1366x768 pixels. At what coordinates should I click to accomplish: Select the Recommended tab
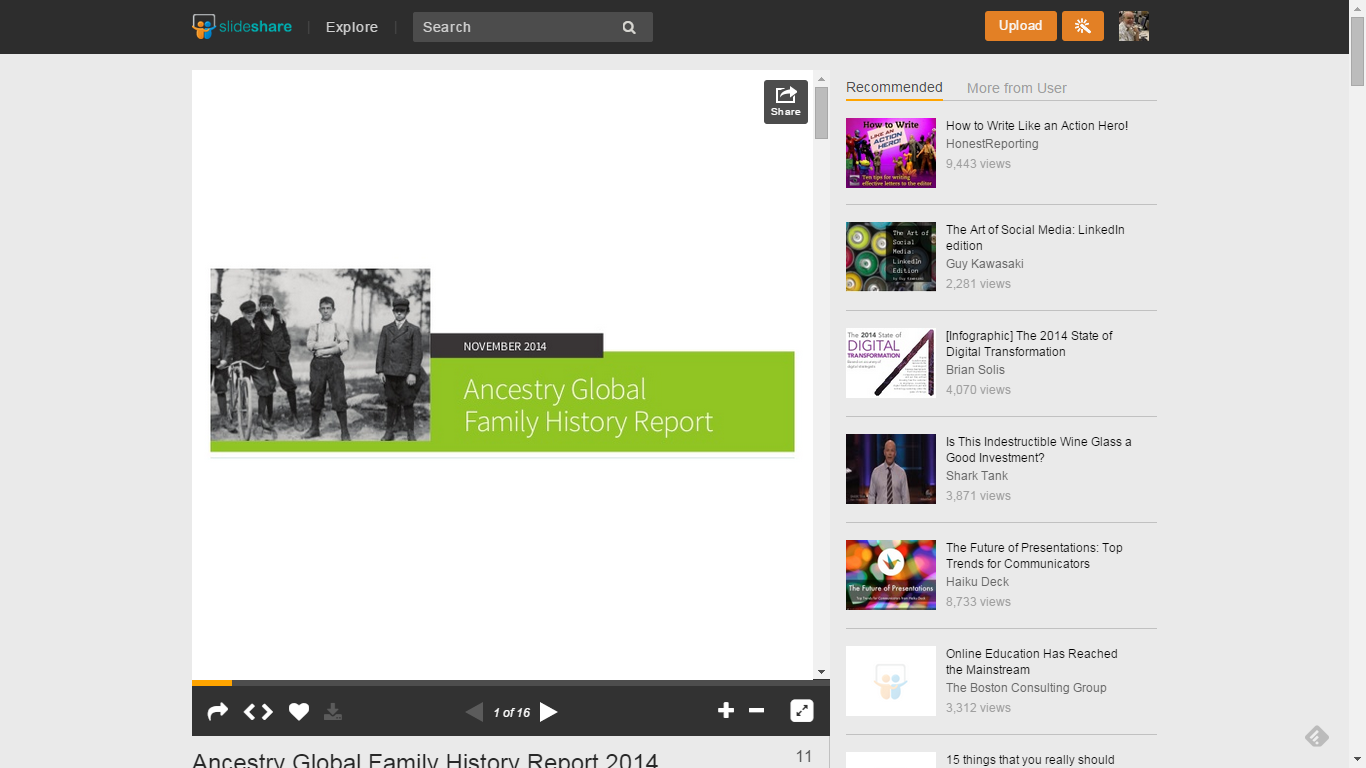pyautogui.click(x=894, y=88)
